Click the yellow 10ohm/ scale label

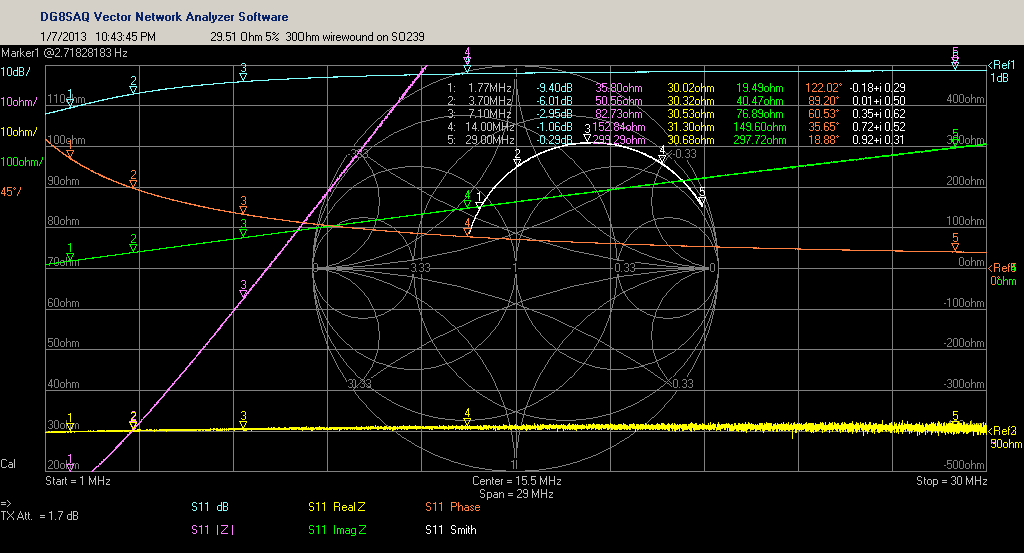[x=19, y=132]
